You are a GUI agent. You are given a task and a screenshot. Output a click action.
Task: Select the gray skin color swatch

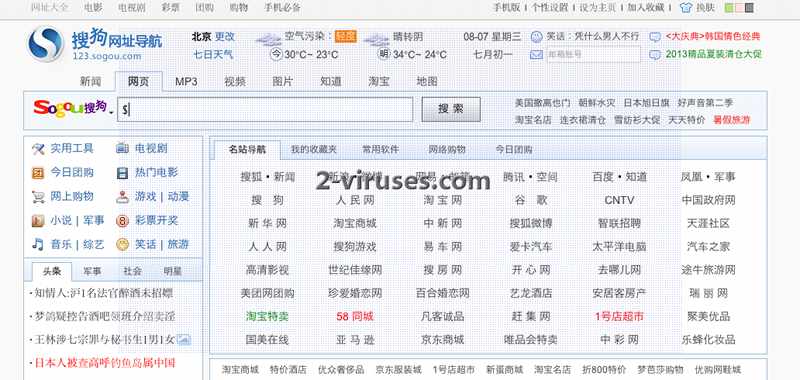tap(749, 8)
